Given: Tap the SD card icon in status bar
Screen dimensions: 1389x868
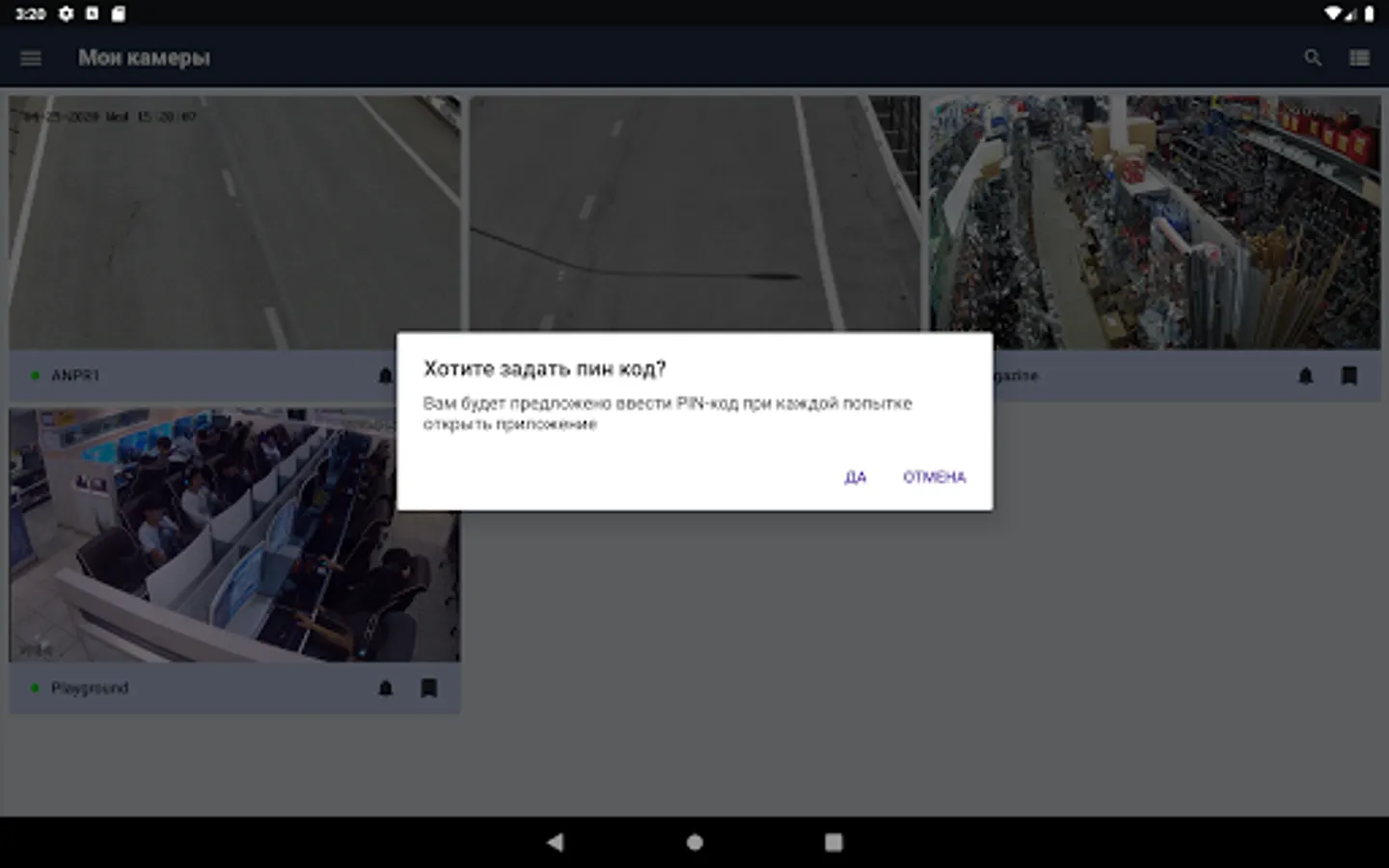Looking at the screenshot, I should click(118, 14).
